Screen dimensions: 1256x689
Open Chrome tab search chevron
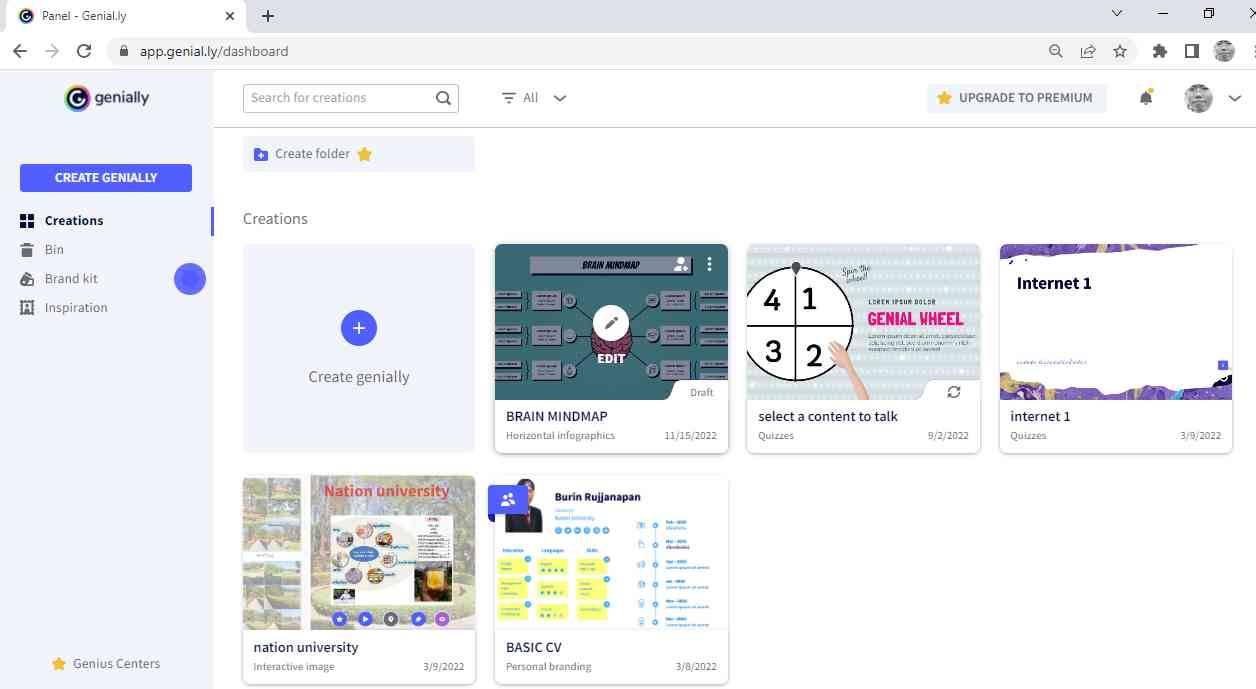pyautogui.click(x=1117, y=14)
